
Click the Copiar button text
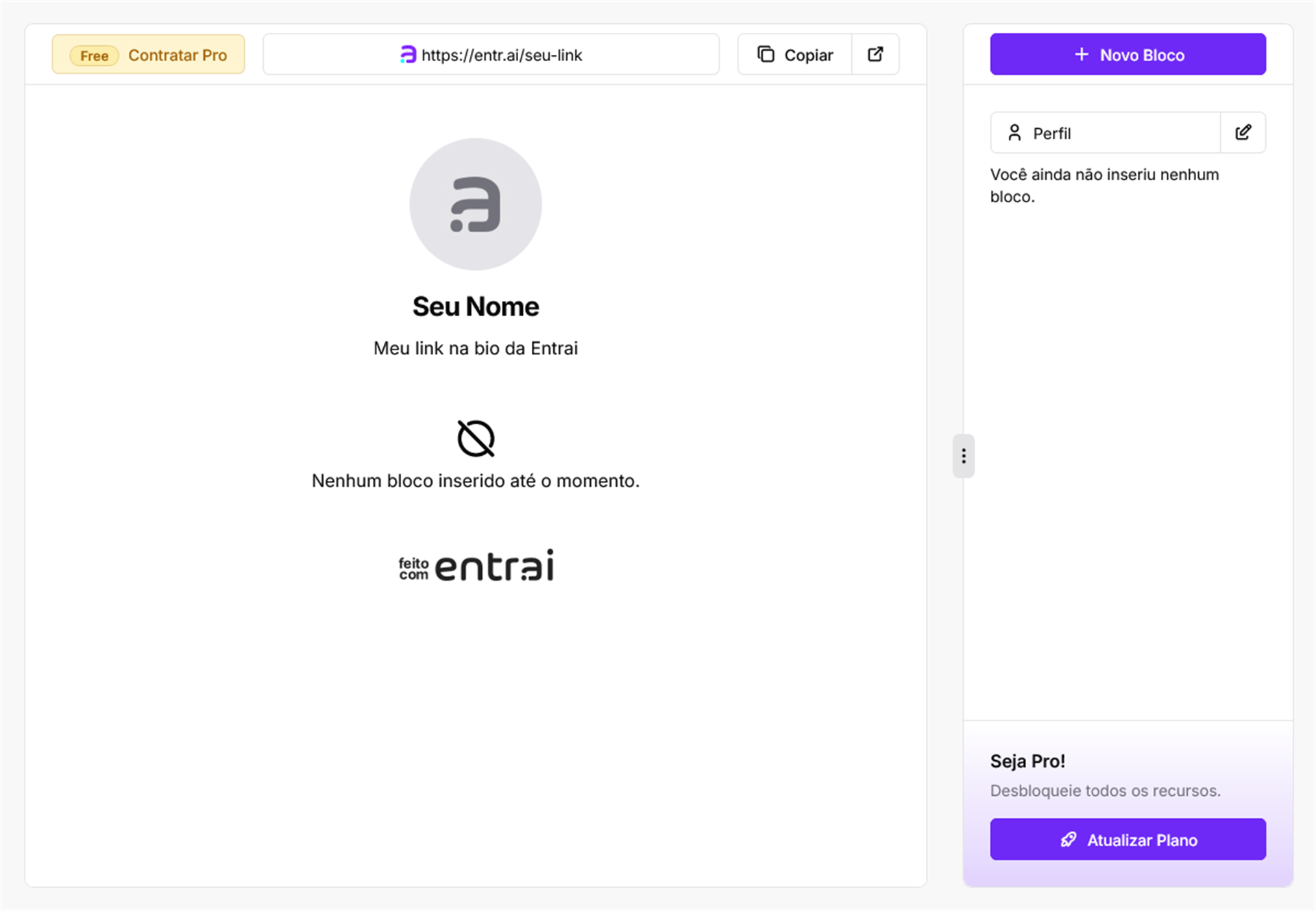(808, 56)
